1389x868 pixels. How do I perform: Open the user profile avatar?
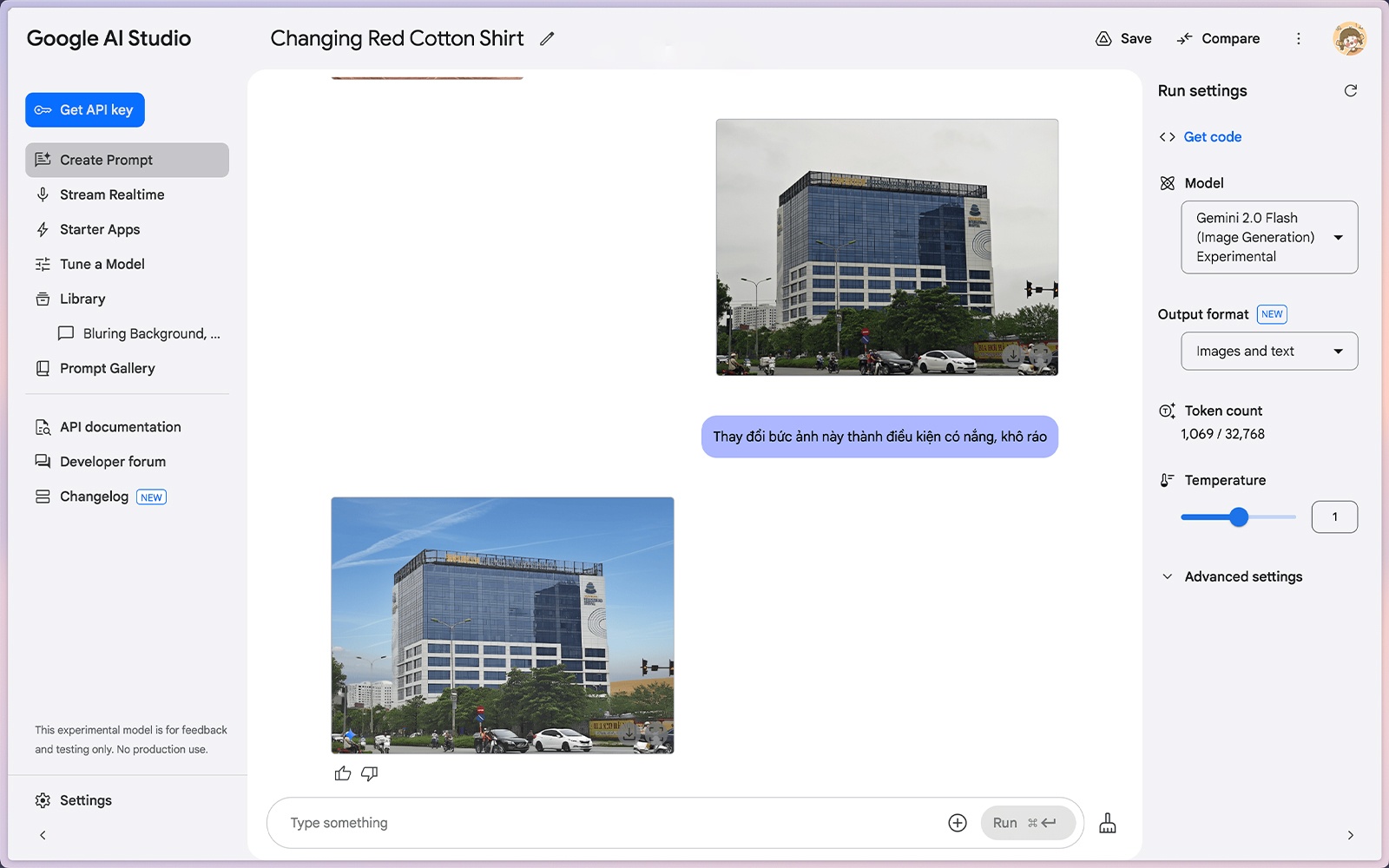(1349, 39)
